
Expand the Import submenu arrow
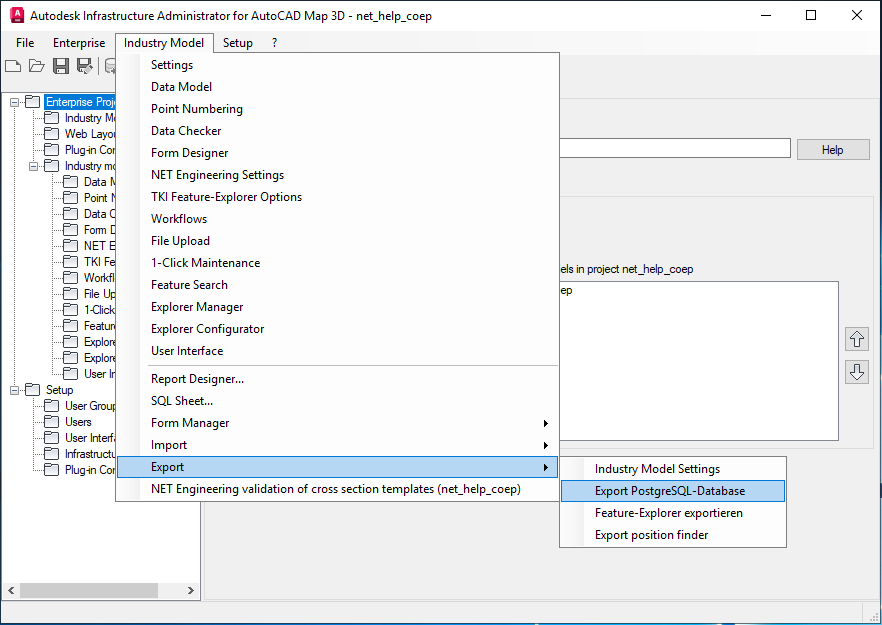click(545, 445)
